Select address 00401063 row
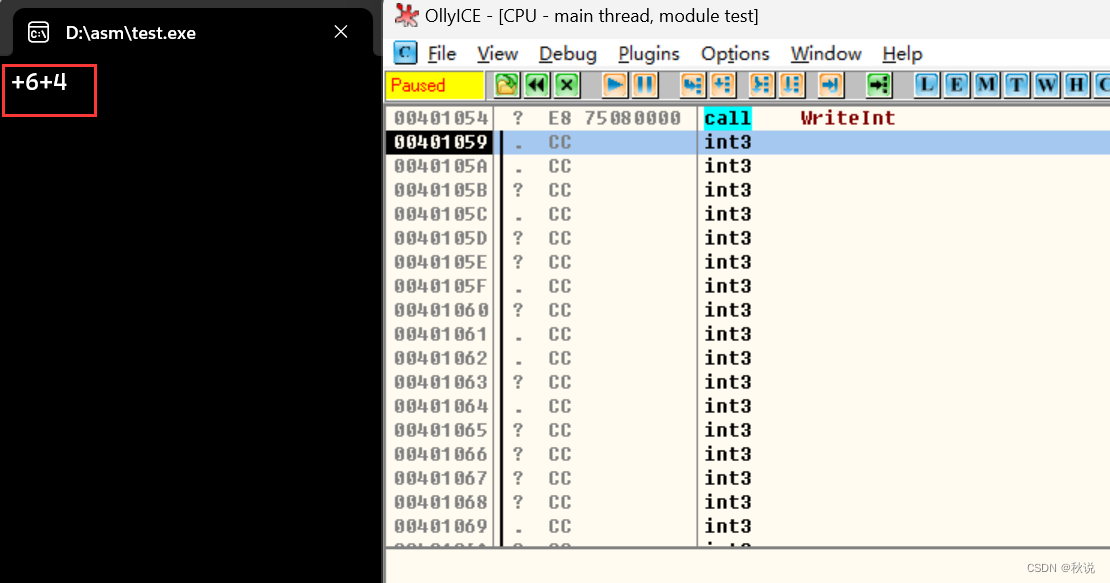 [440, 383]
